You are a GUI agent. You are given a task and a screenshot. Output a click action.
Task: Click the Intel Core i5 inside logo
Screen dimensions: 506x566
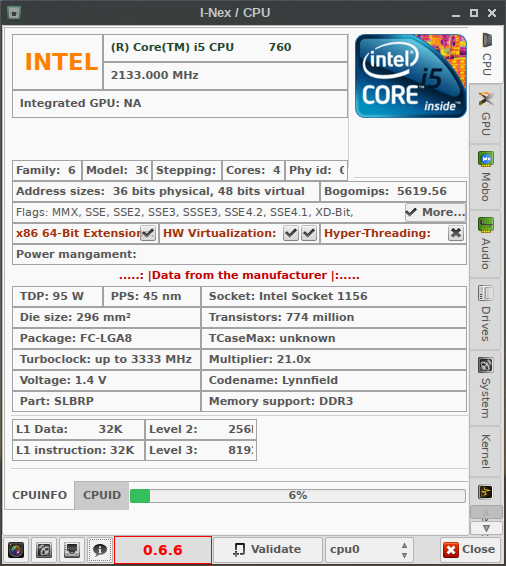point(411,76)
